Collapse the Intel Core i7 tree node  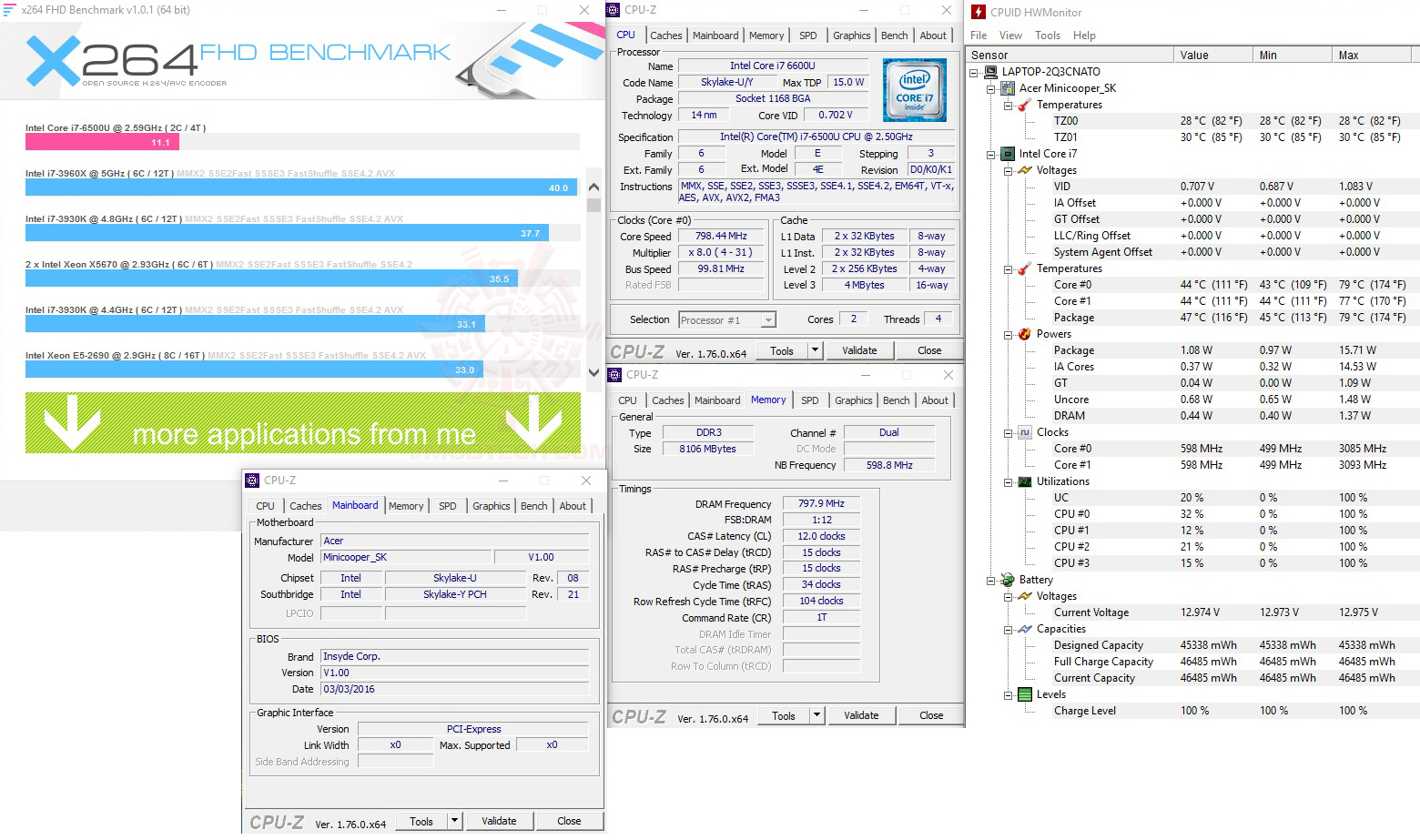[x=989, y=153]
